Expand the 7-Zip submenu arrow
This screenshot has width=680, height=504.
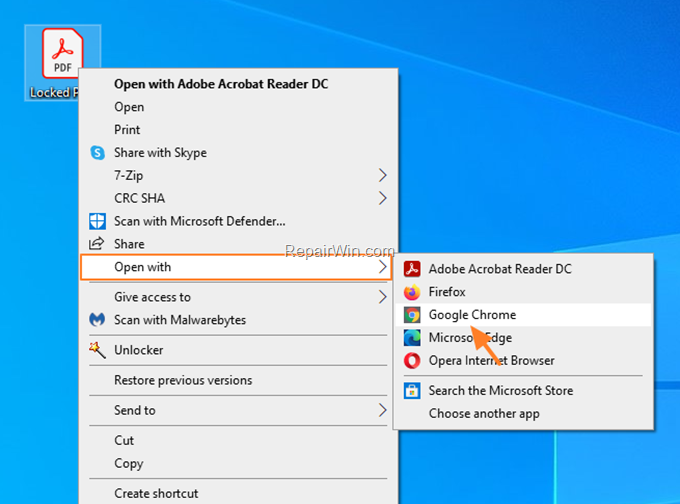382,175
